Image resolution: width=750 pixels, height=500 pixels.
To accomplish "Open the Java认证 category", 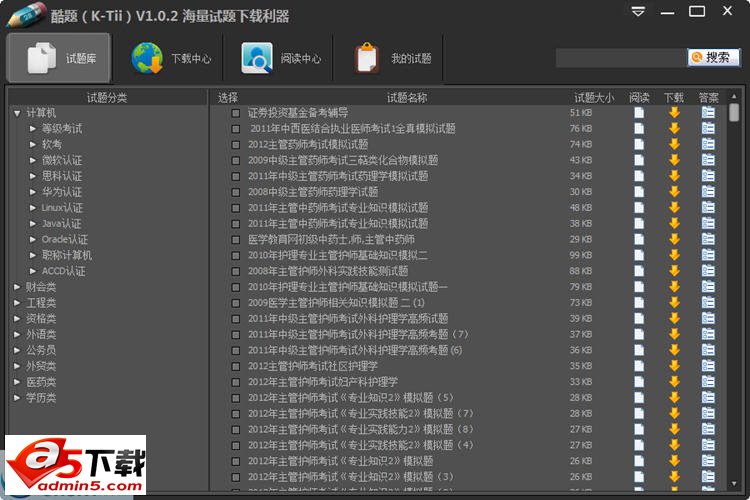I will 61,223.
